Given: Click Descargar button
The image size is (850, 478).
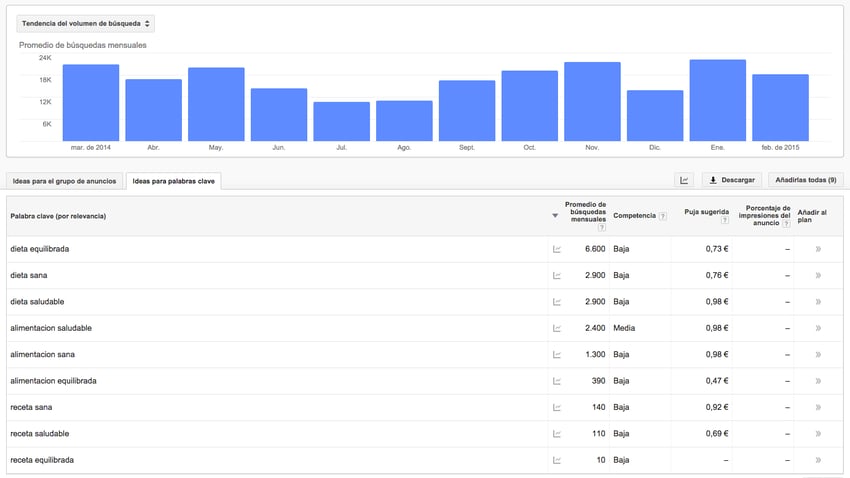Looking at the screenshot, I should (x=732, y=180).
